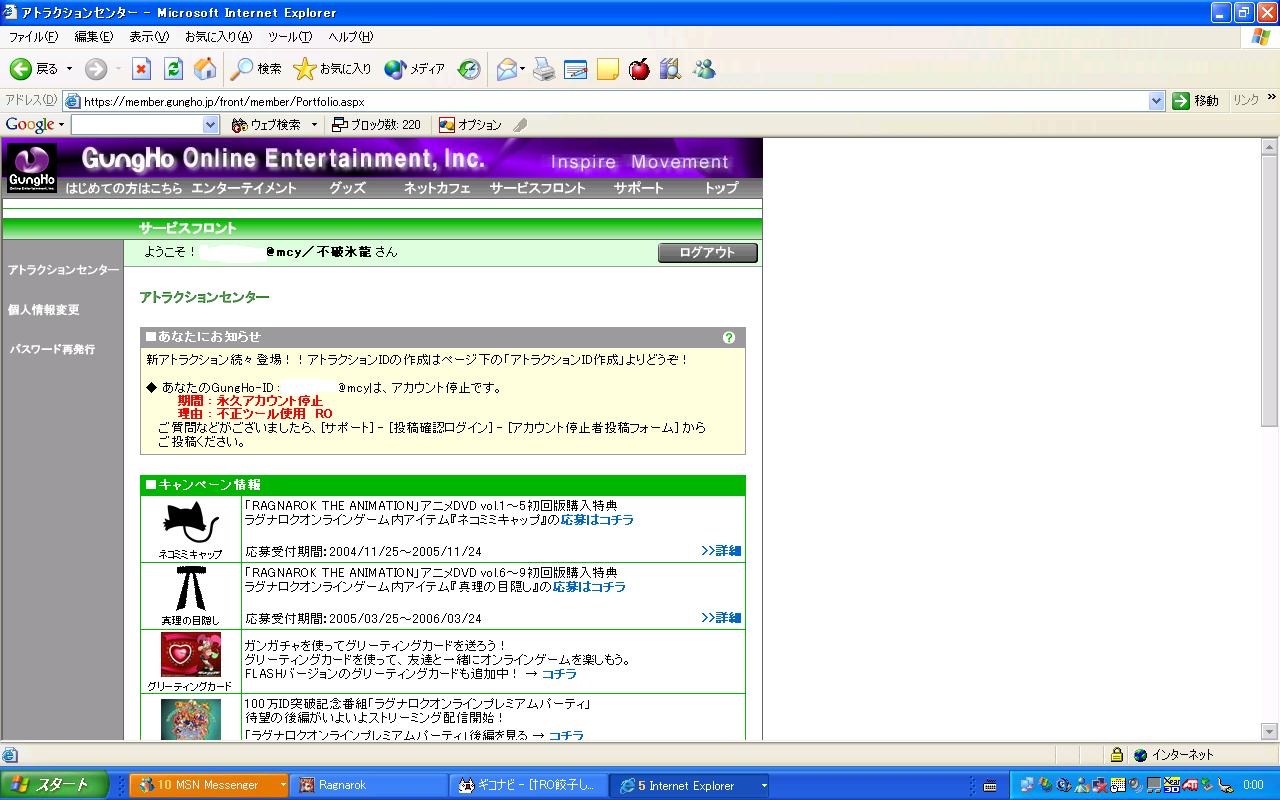The width and height of the screenshot is (1280, 800).
Task: Expand the ウェブ検索 dropdown on Google Toolbar
Action: tap(314, 124)
